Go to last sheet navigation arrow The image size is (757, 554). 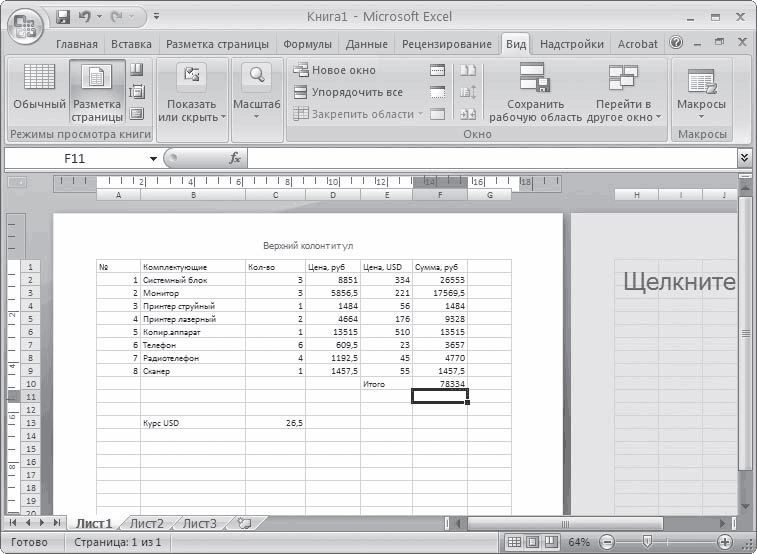point(57,523)
